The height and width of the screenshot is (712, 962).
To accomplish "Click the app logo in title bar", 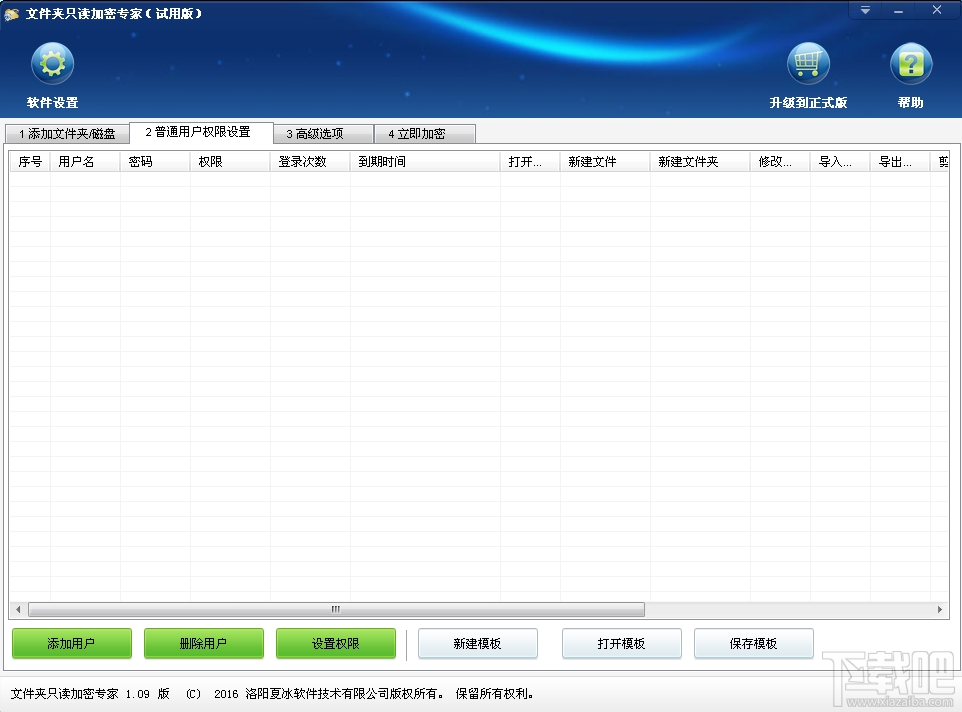I will [x=11, y=14].
